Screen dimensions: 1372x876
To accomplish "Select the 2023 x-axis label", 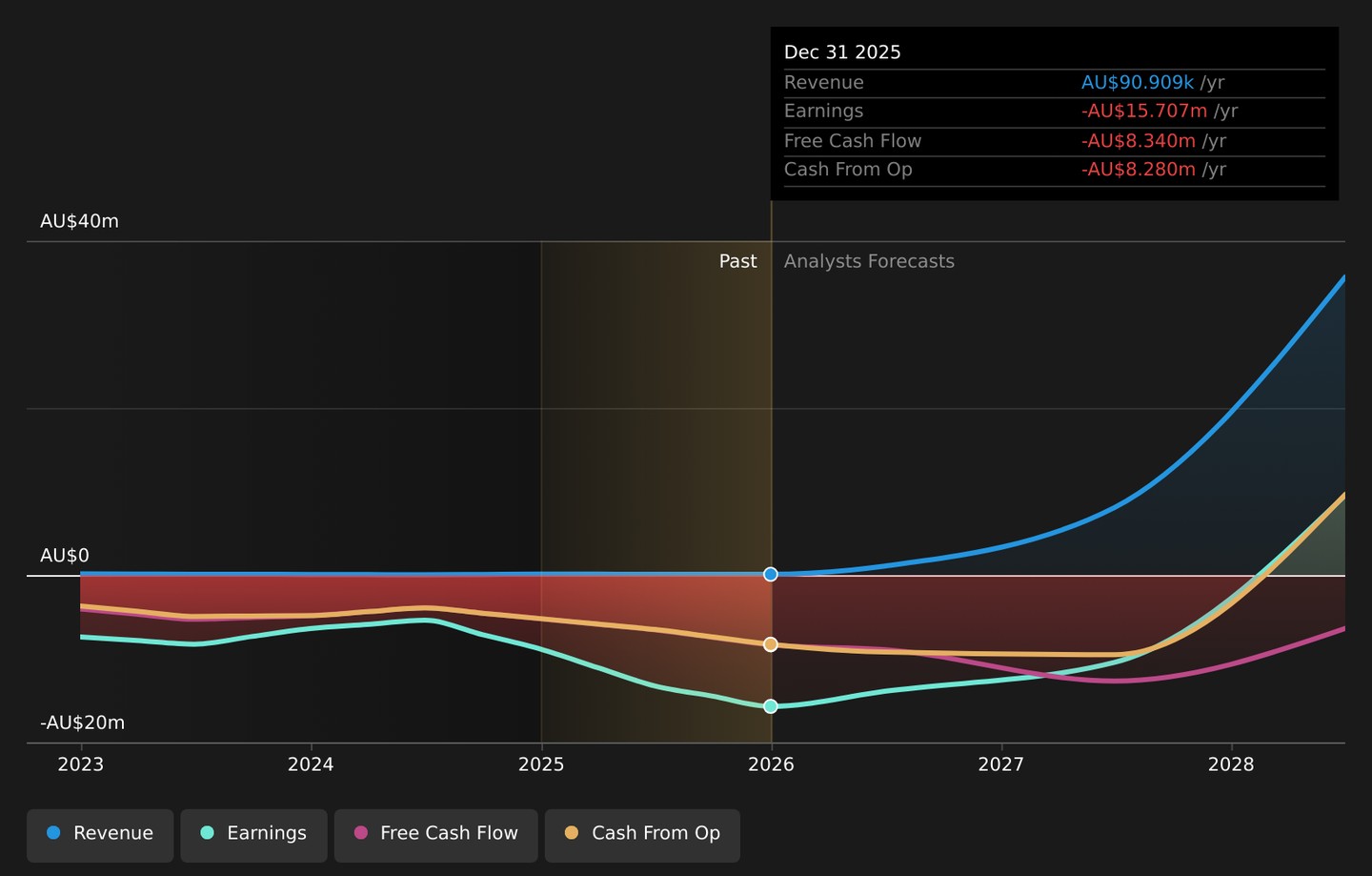I will point(81,764).
